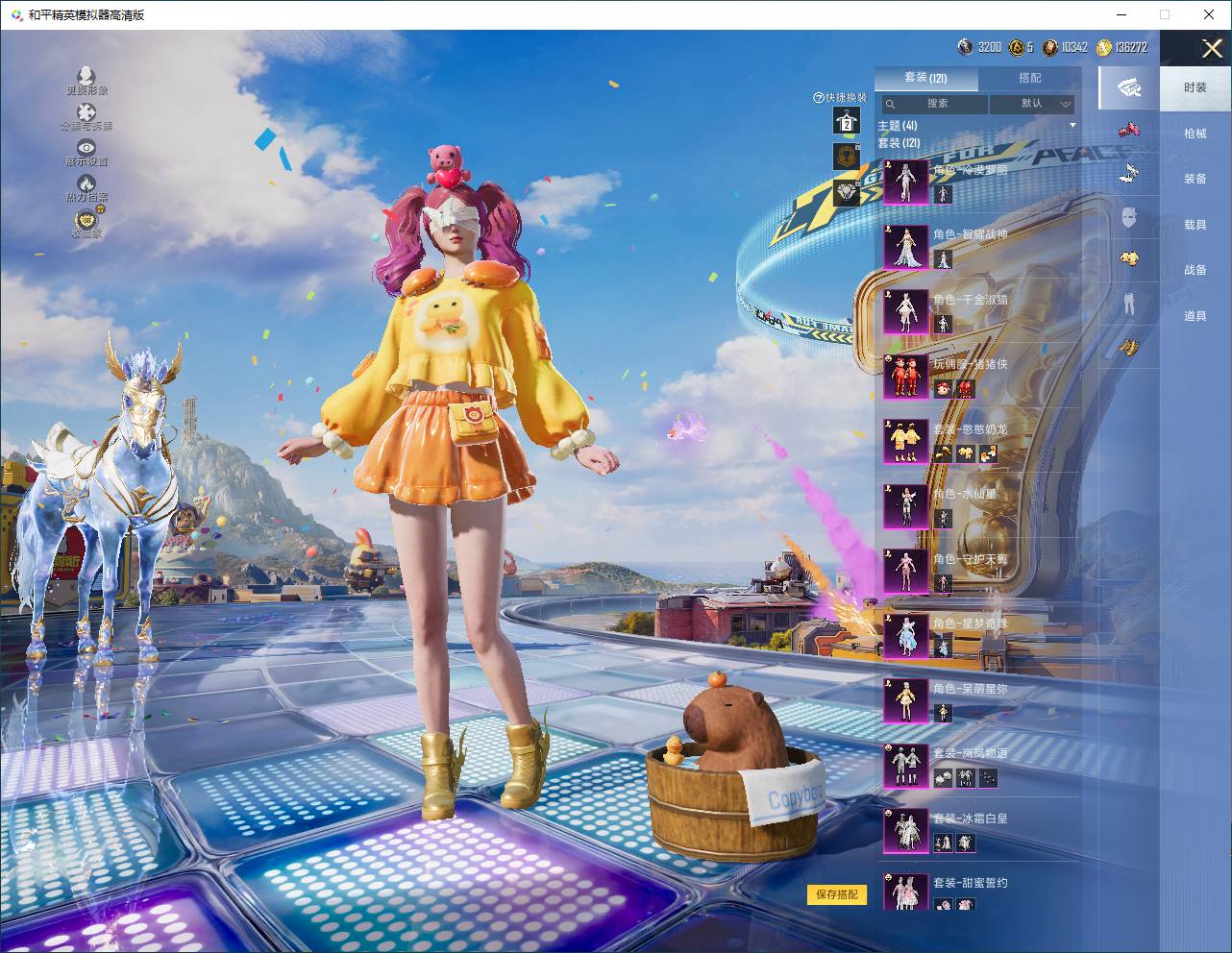Click the locked diamond quick-outfit slot
The width and height of the screenshot is (1232, 953).
click(x=846, y=190)
